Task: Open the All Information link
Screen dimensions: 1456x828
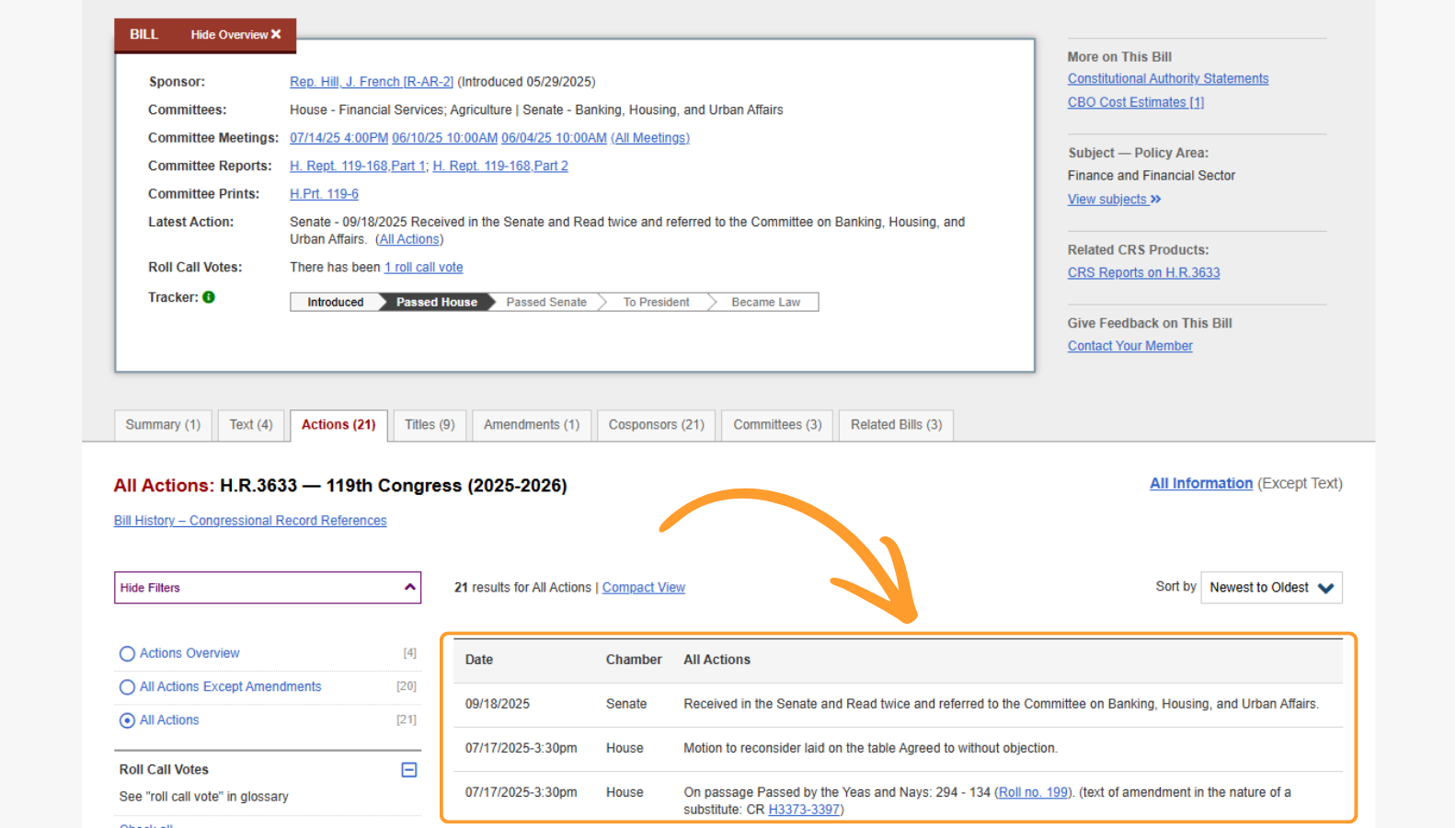Action: click(x=1201, y=483)
